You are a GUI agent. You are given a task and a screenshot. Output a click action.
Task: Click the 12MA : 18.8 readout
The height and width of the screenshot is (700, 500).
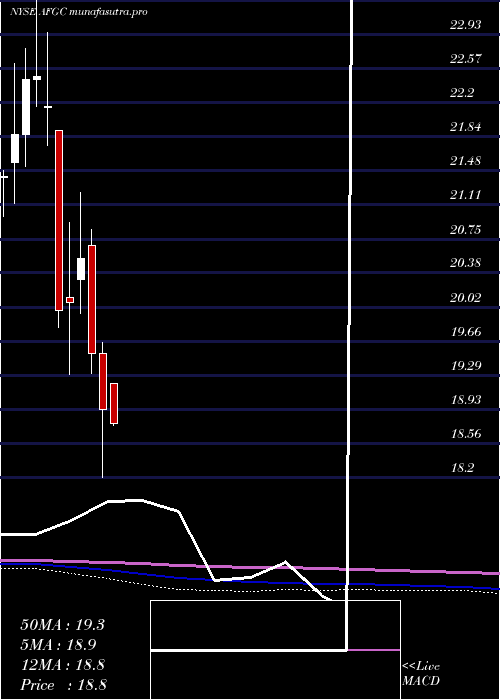tap(62, 665)
